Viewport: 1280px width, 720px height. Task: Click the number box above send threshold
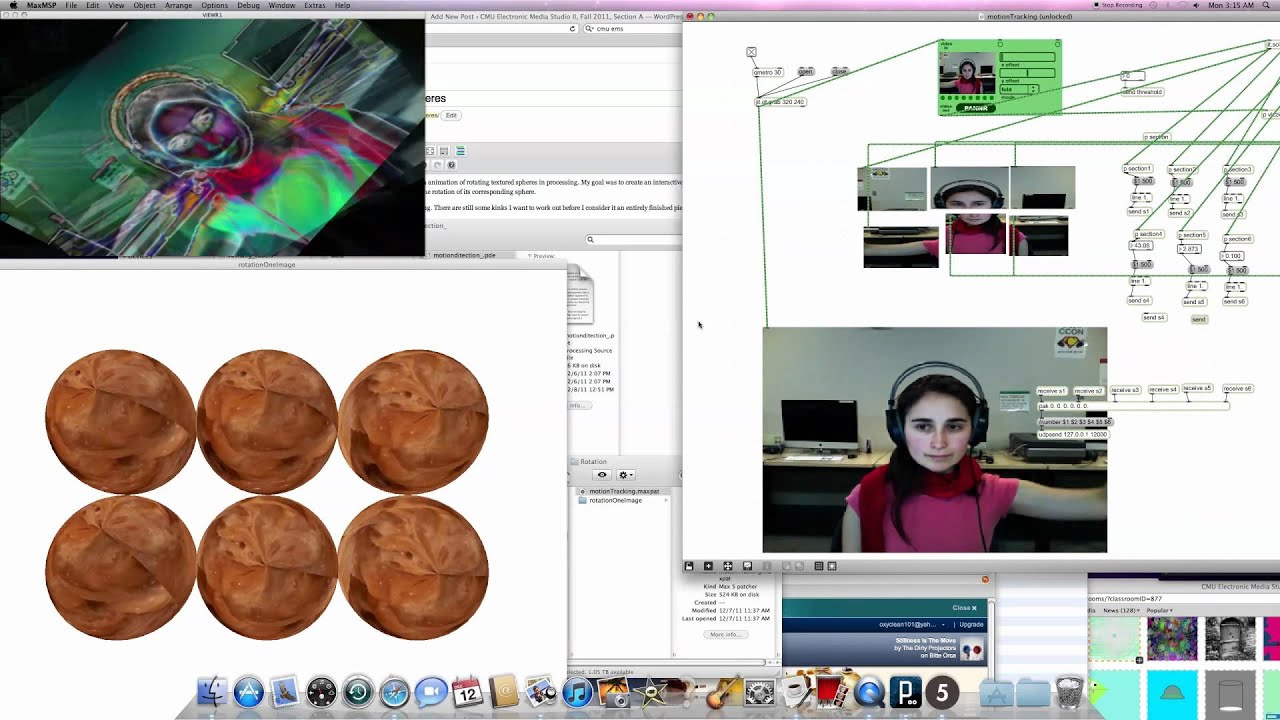1132,76
